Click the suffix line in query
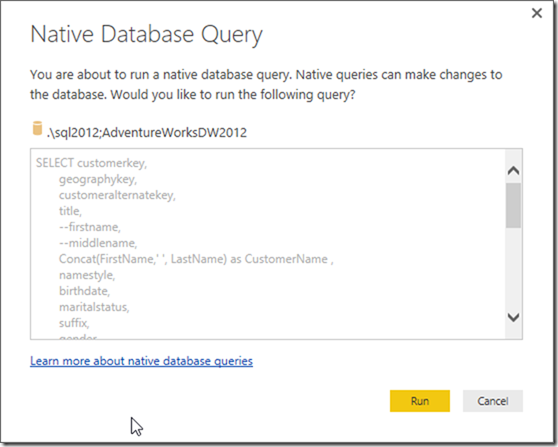 click(x=74, y=323)
